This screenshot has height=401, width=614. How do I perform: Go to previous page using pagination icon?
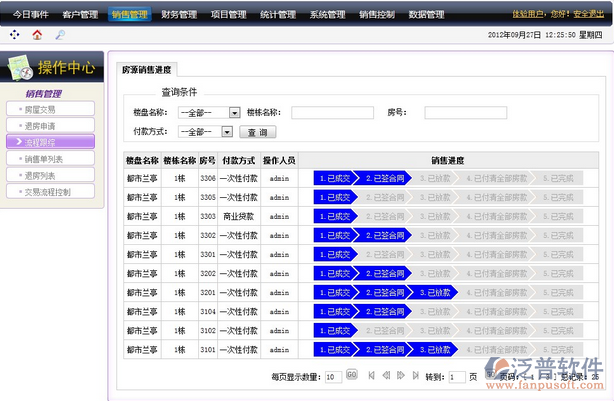[386, 376]
